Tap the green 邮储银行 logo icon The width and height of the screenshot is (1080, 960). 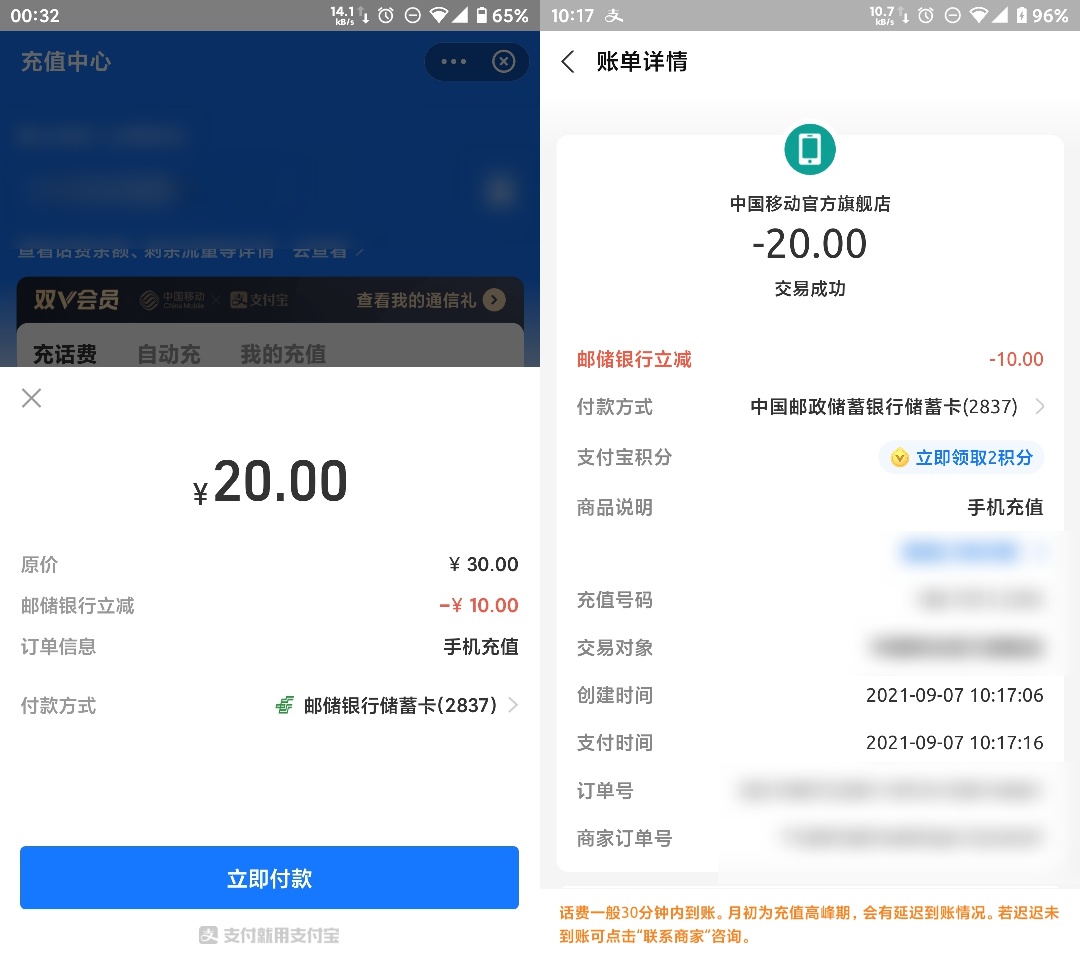pyautogui.click(x=284, y=705)
